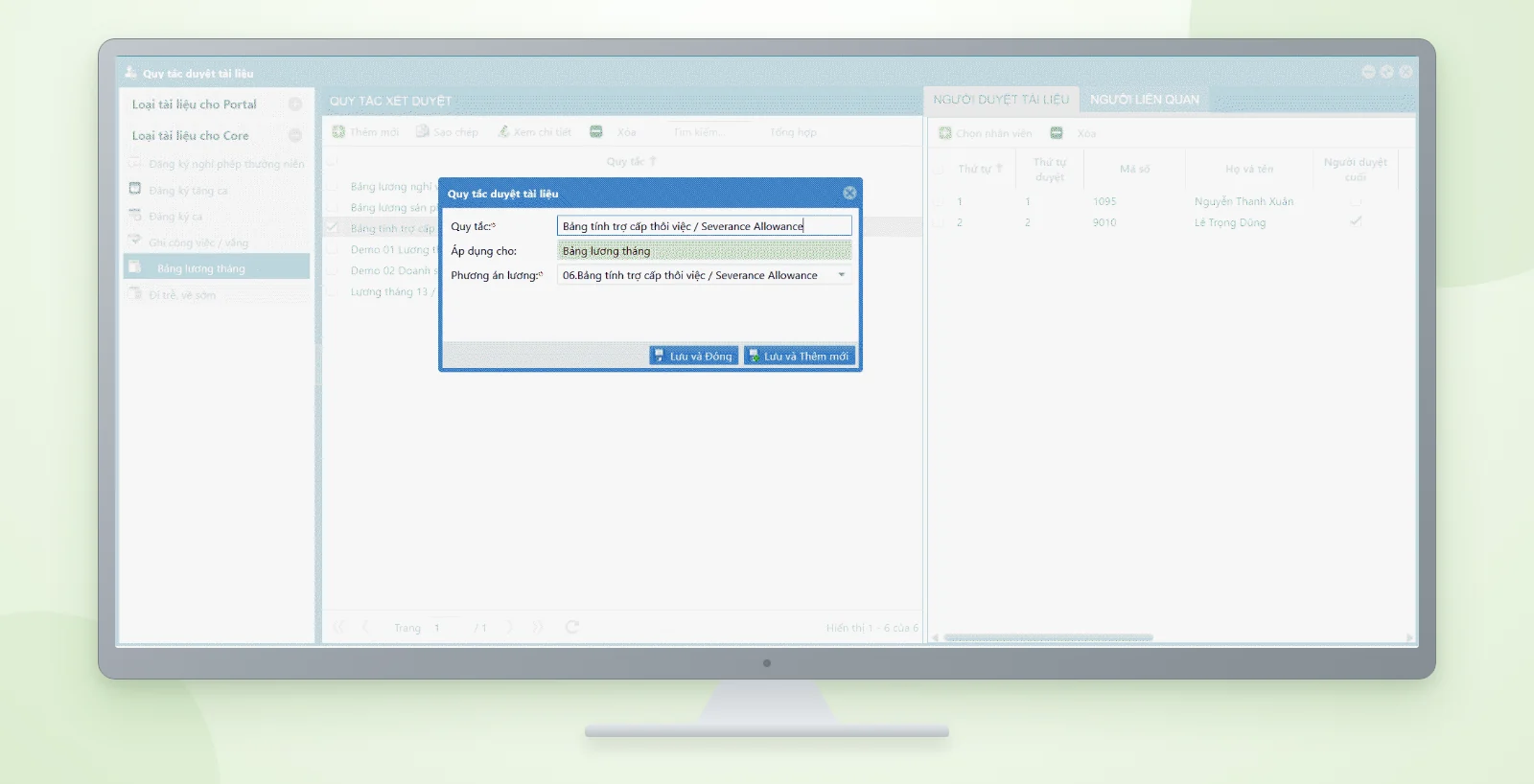Viewport: 1534px width, 784px height.
Task: Collapse the Loại tài liệu cho Core section
Action: click(295, 135)
